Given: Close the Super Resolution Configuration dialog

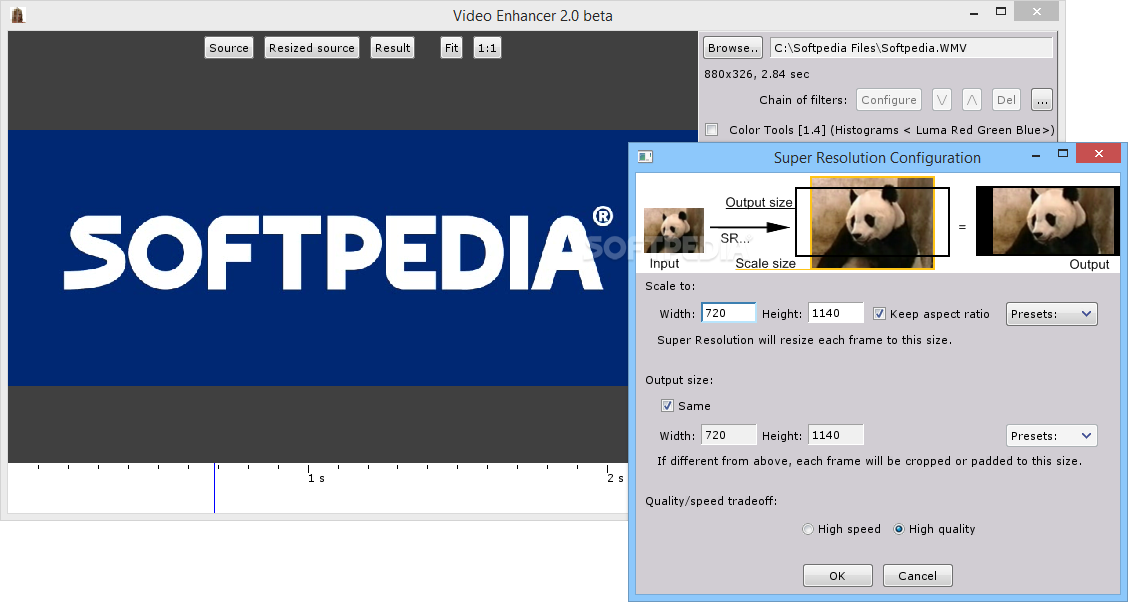Looking at the screenshot, I should [x=1098, y=153].
